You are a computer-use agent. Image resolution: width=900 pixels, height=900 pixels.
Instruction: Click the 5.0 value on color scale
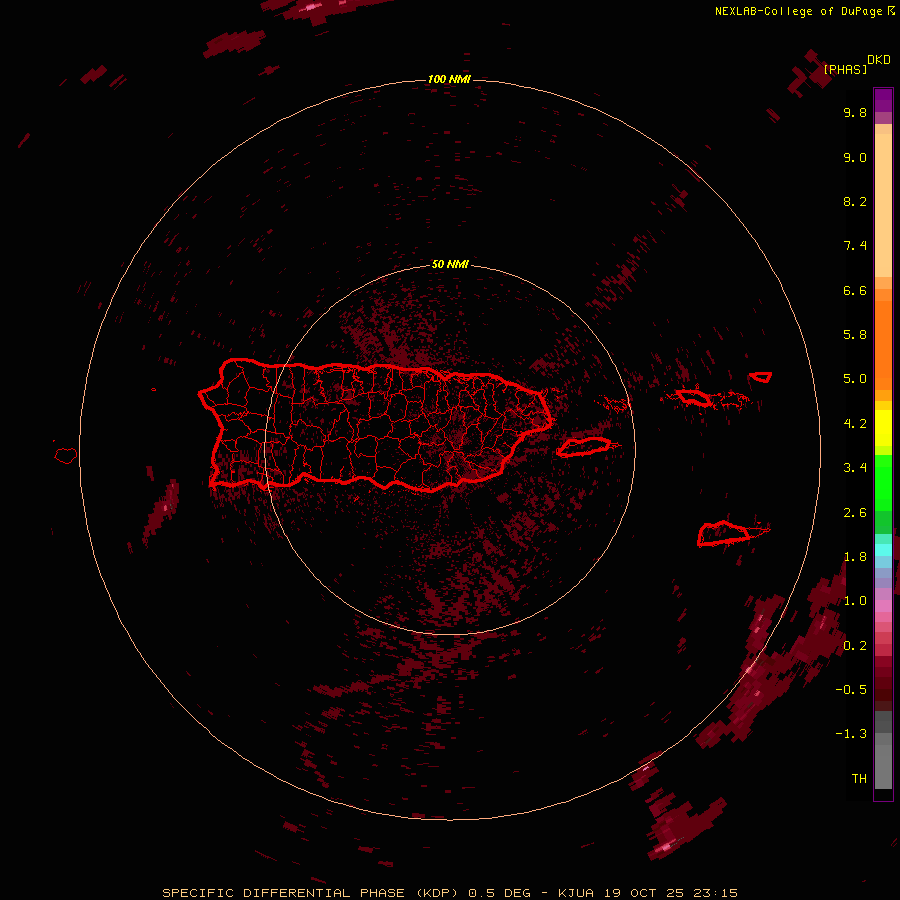[x=855, y=379]
